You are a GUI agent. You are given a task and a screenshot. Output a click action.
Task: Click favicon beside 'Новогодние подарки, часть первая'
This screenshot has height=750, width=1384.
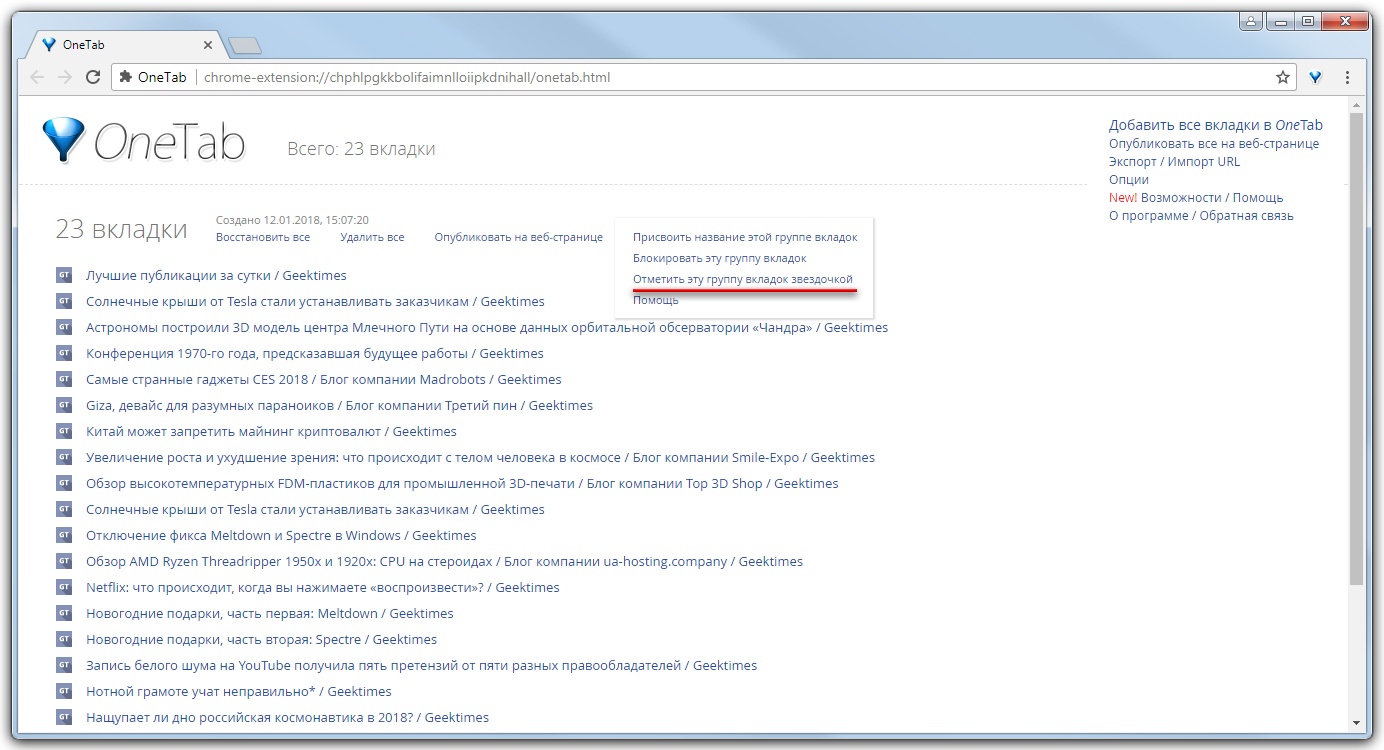(64, 613)
